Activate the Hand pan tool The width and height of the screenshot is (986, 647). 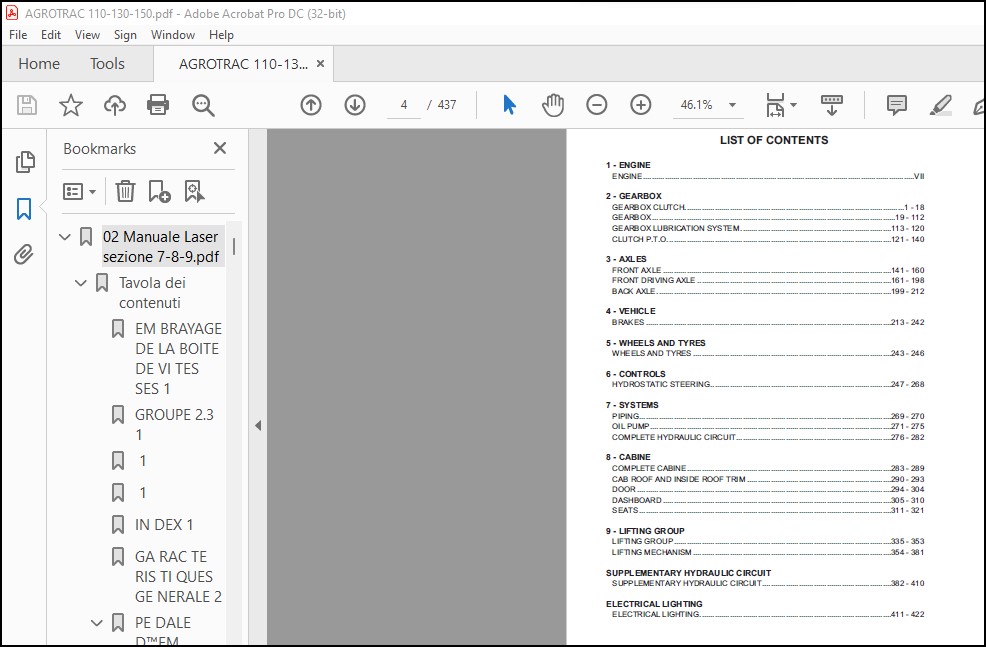point(553,105)
